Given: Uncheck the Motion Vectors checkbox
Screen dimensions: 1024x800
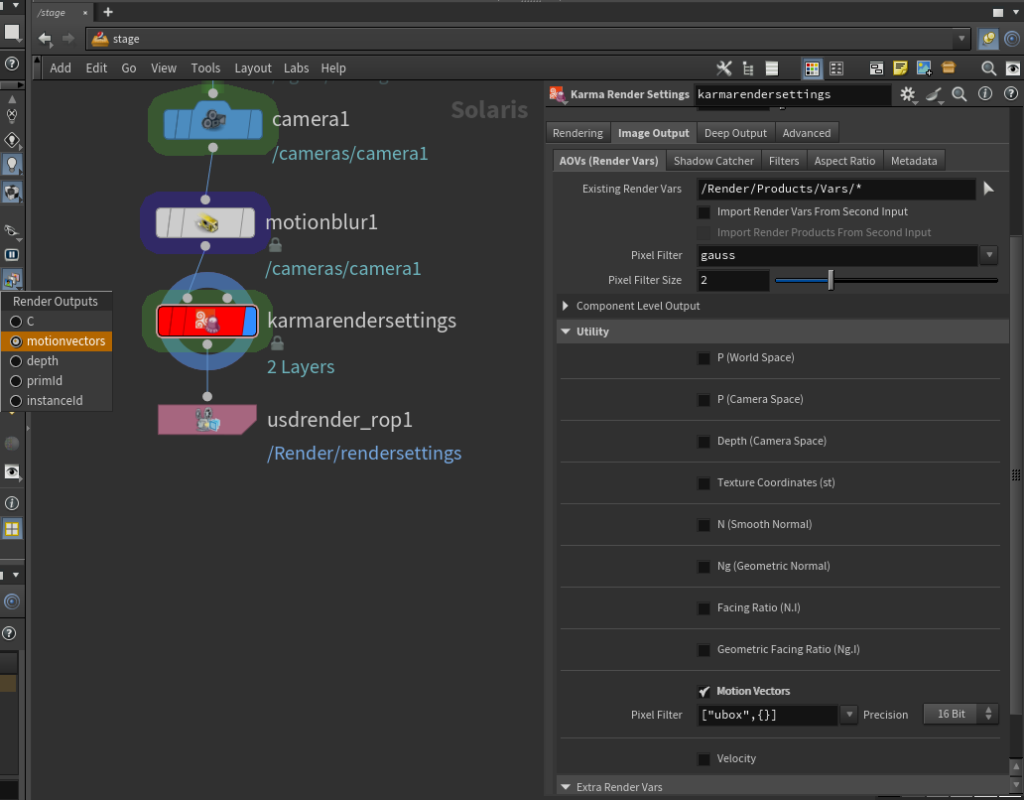Looking at the screenshot, I should pos(704,691).
